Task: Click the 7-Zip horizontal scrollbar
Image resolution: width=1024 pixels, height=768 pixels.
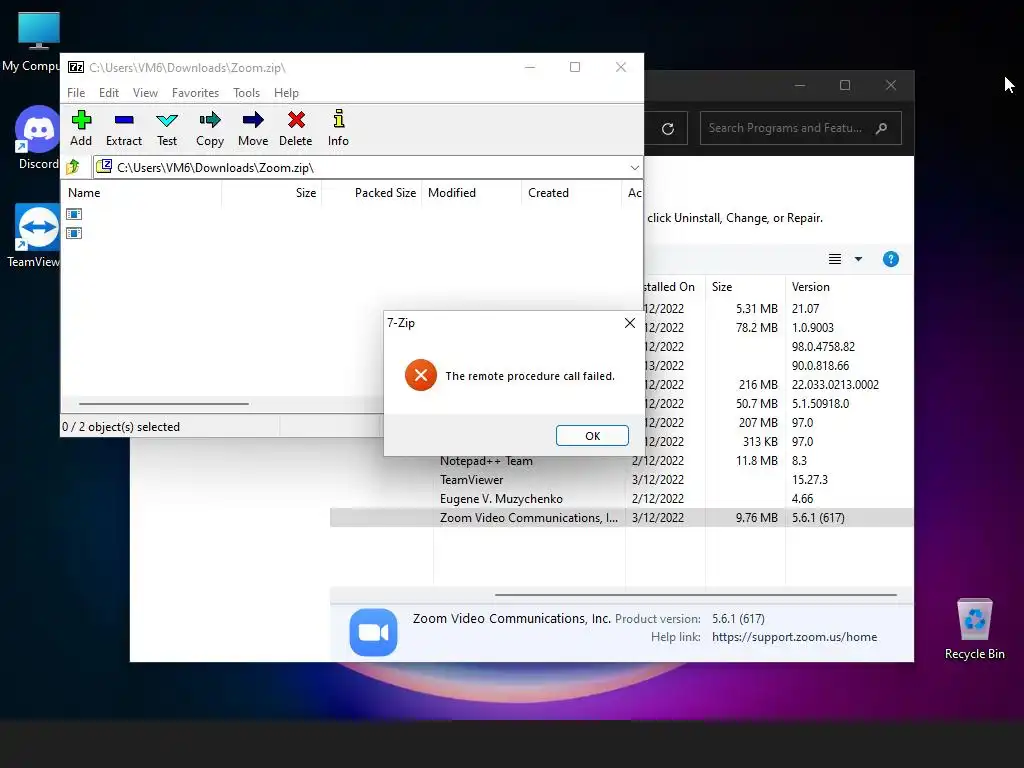Action: tap(163, 404)
